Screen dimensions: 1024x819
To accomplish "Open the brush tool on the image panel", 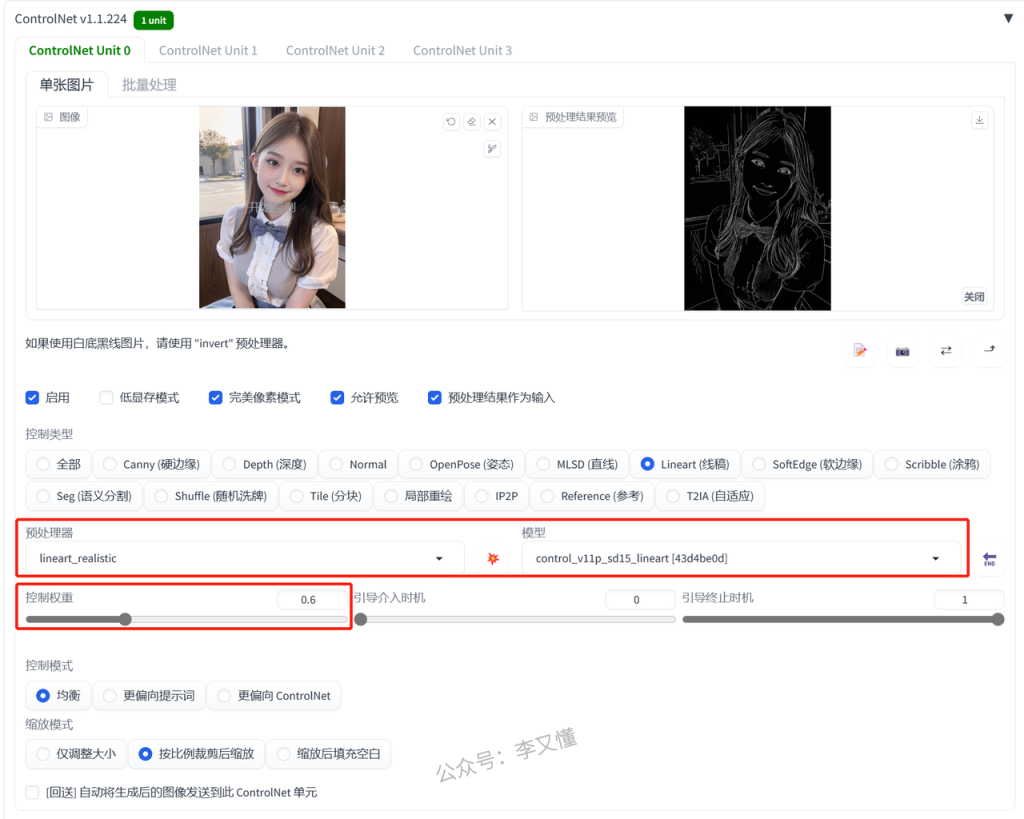I will 492,149.
